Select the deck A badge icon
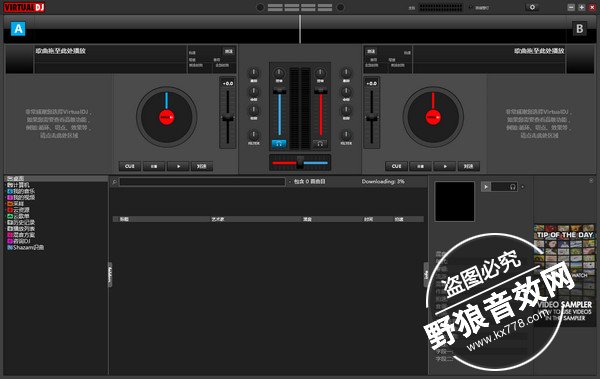600x379 pixels. click(18, 29)
